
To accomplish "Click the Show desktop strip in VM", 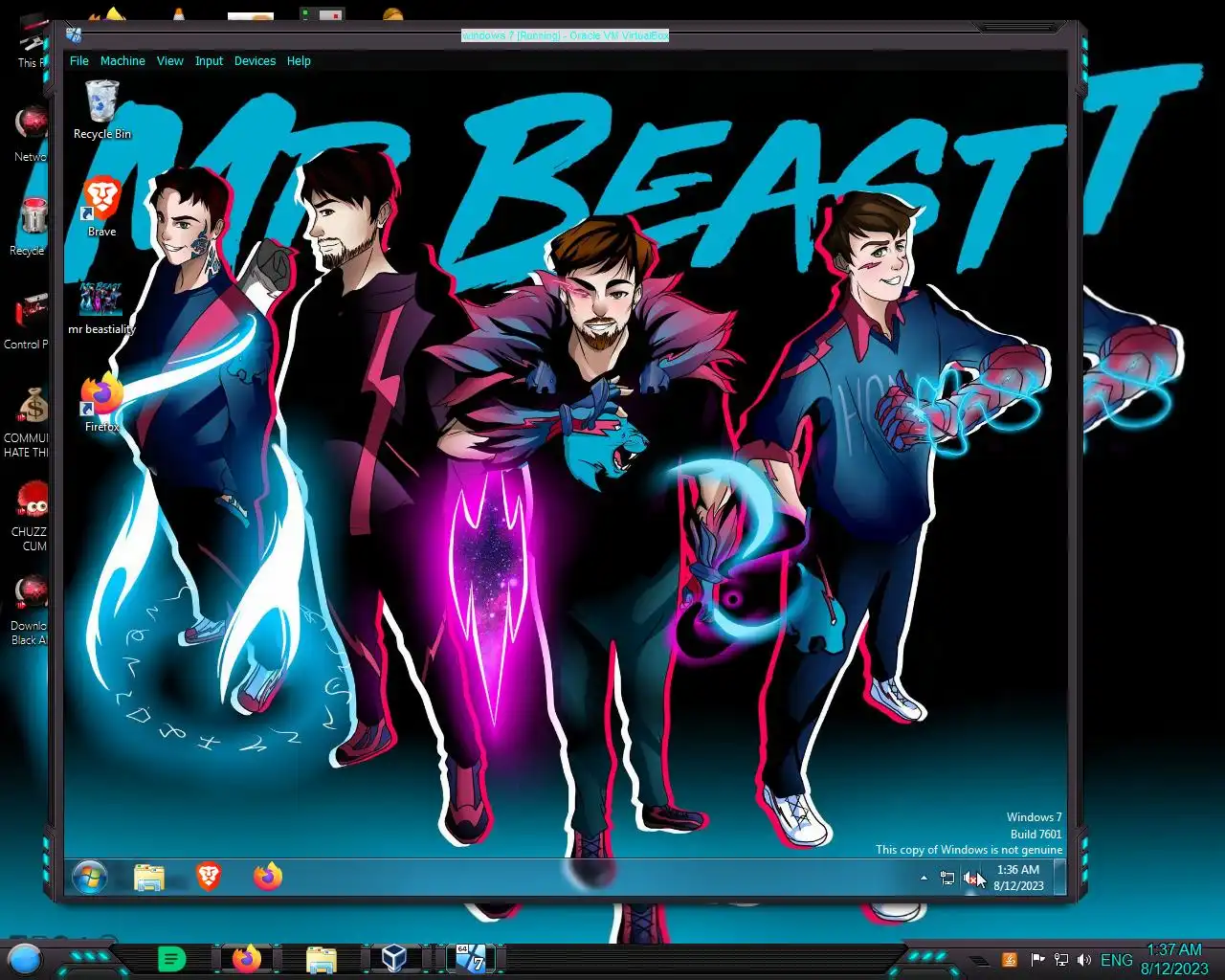I will pyautogui.click(x=1060, y=877).
